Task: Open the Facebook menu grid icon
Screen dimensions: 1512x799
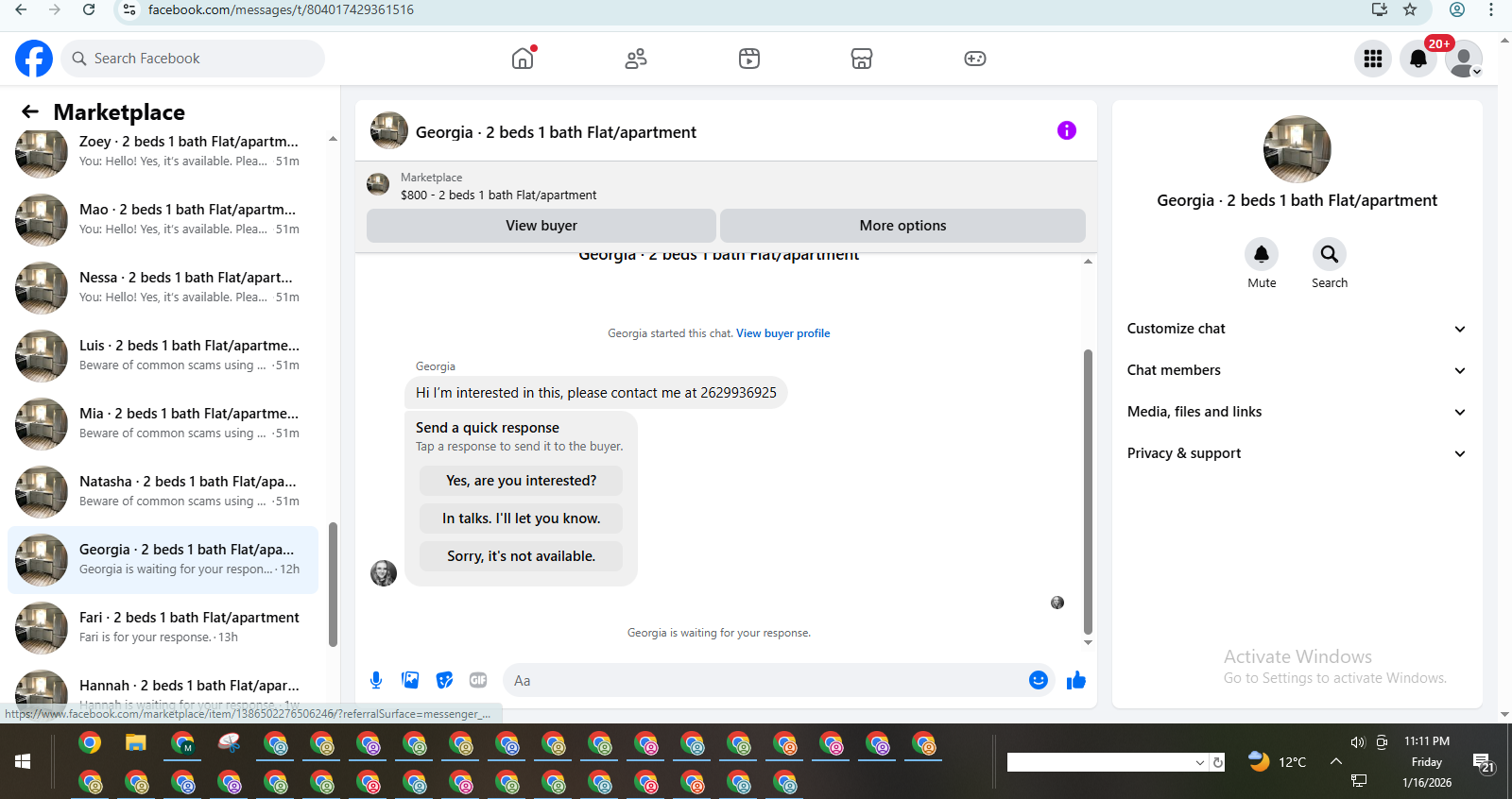Action: tap(1373, 59)
